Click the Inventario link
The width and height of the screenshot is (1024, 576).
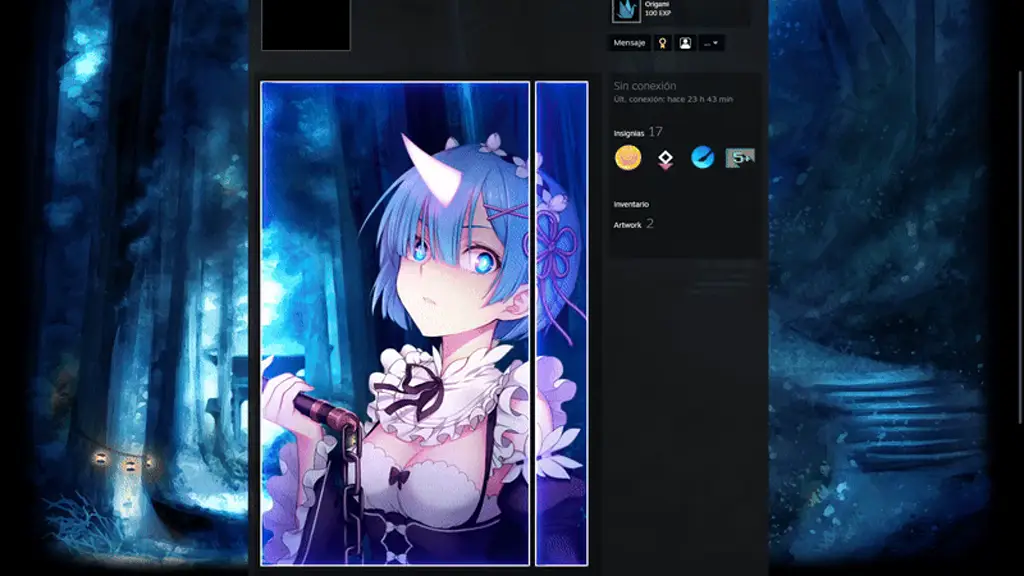coord(630,203)
